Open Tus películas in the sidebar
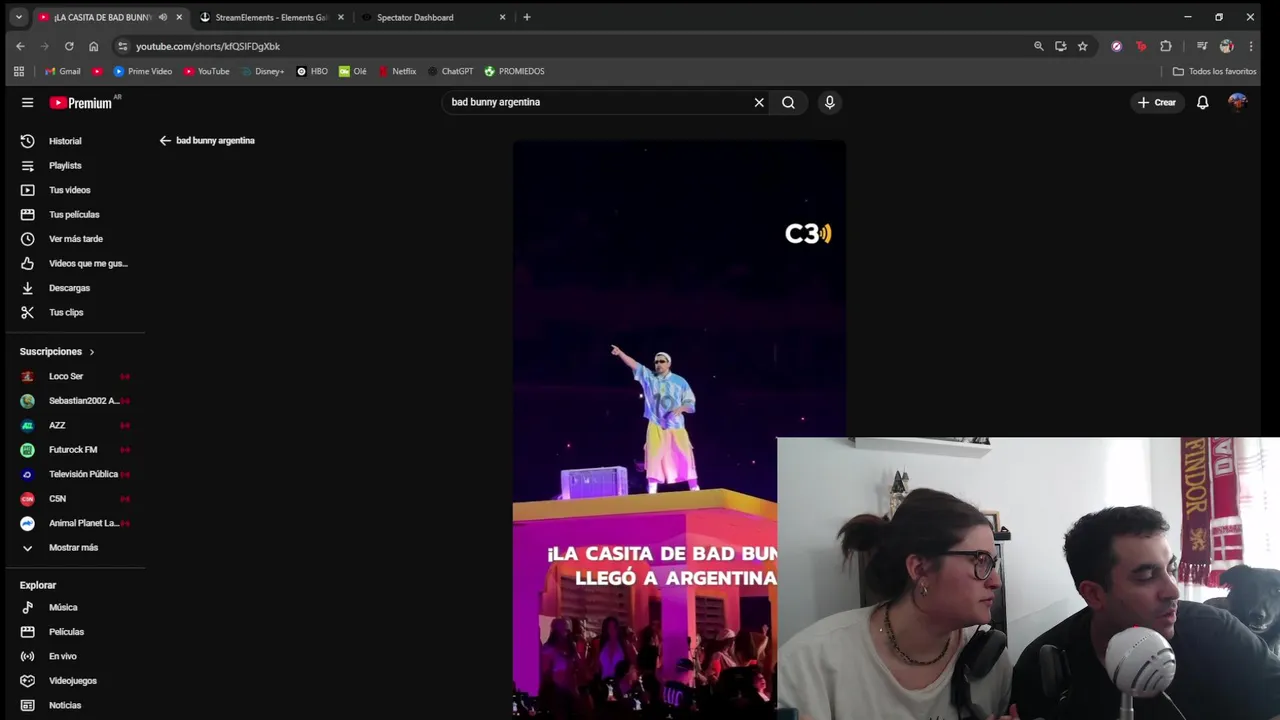The width and height of the screenshot is (1280, 720). [72, 215]
